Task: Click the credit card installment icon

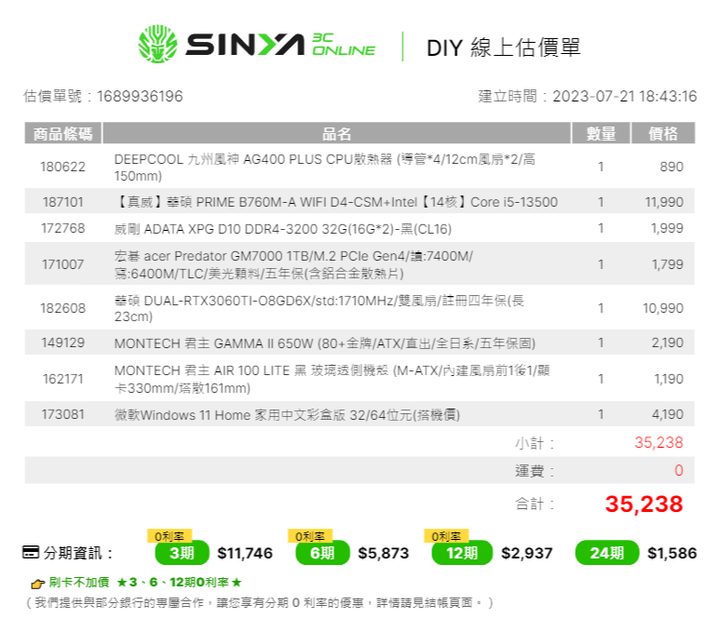Action: click(x=31, y=552)
